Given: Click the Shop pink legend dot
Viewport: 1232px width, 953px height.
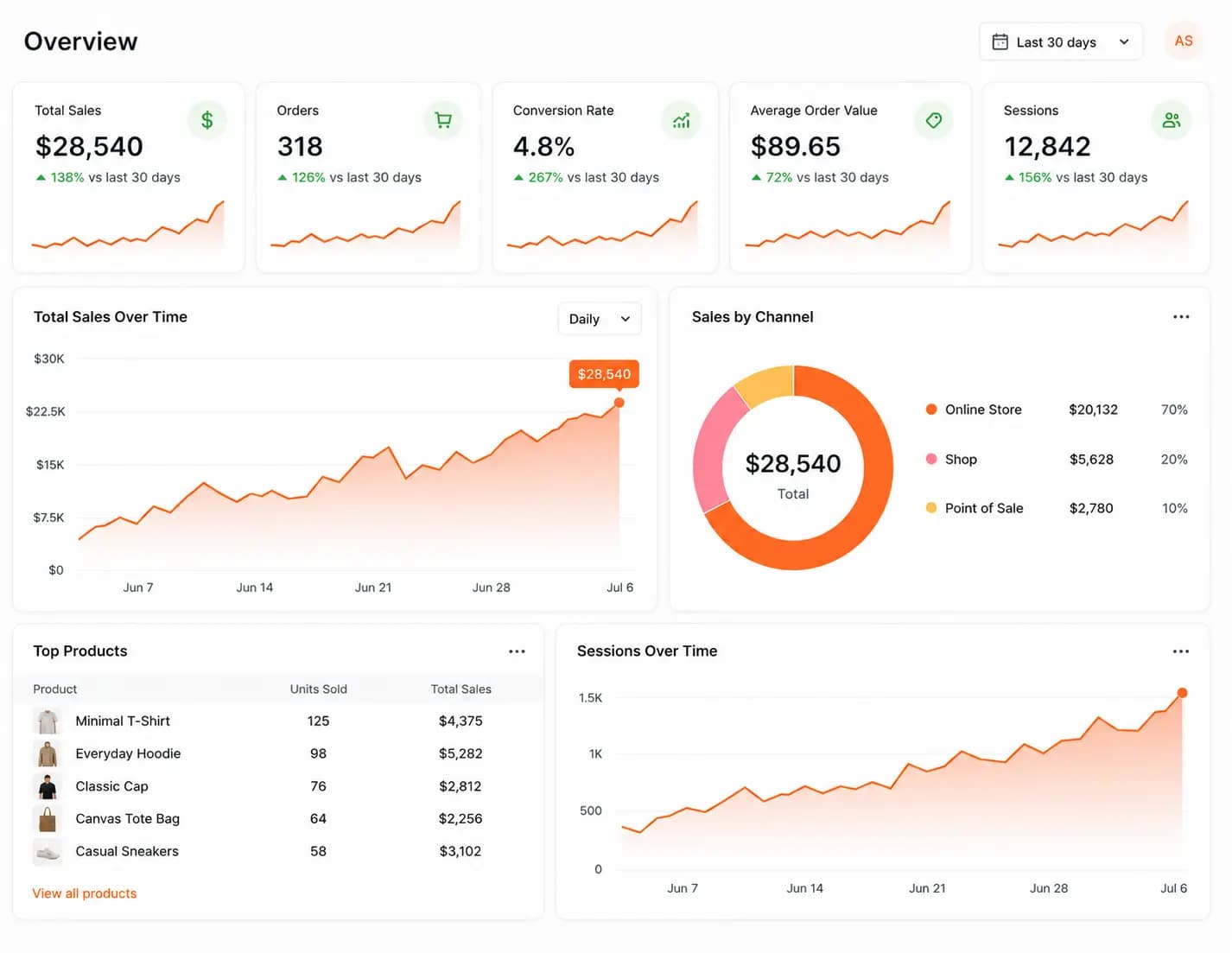Looking at the screenshot, I should [931, 459].
